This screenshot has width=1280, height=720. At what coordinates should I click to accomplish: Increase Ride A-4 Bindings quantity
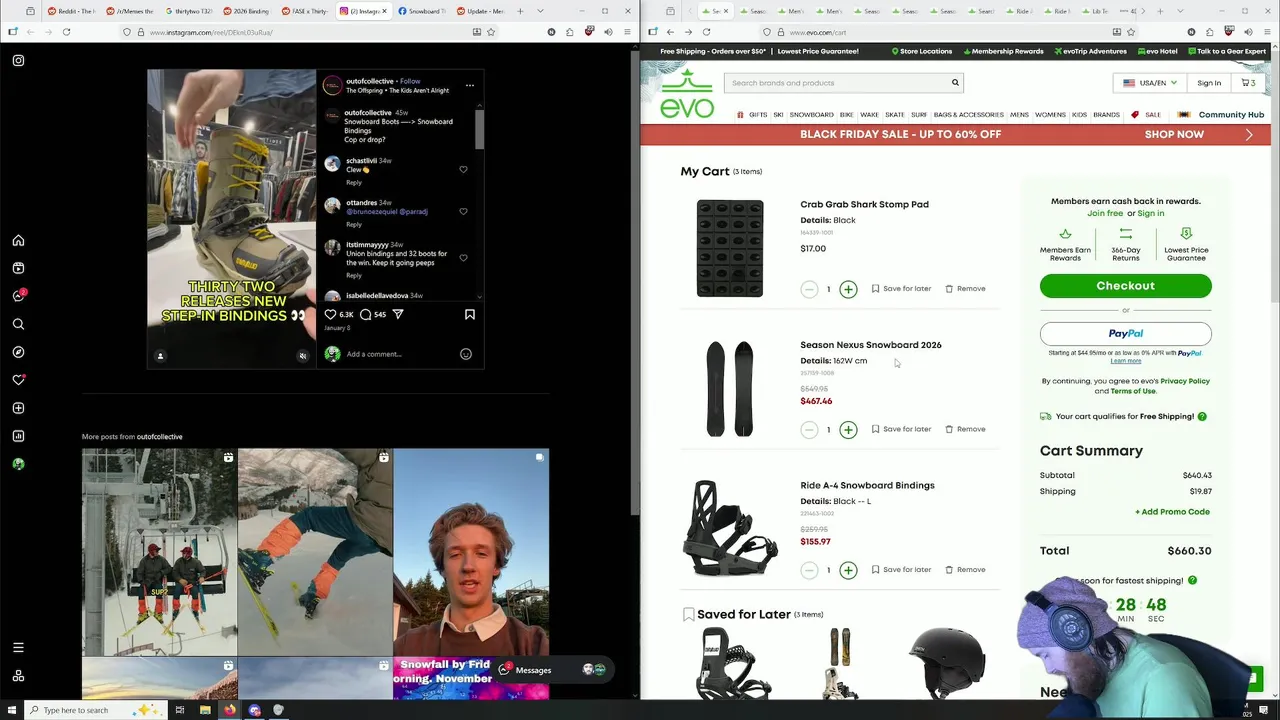[x=848, y=570]
